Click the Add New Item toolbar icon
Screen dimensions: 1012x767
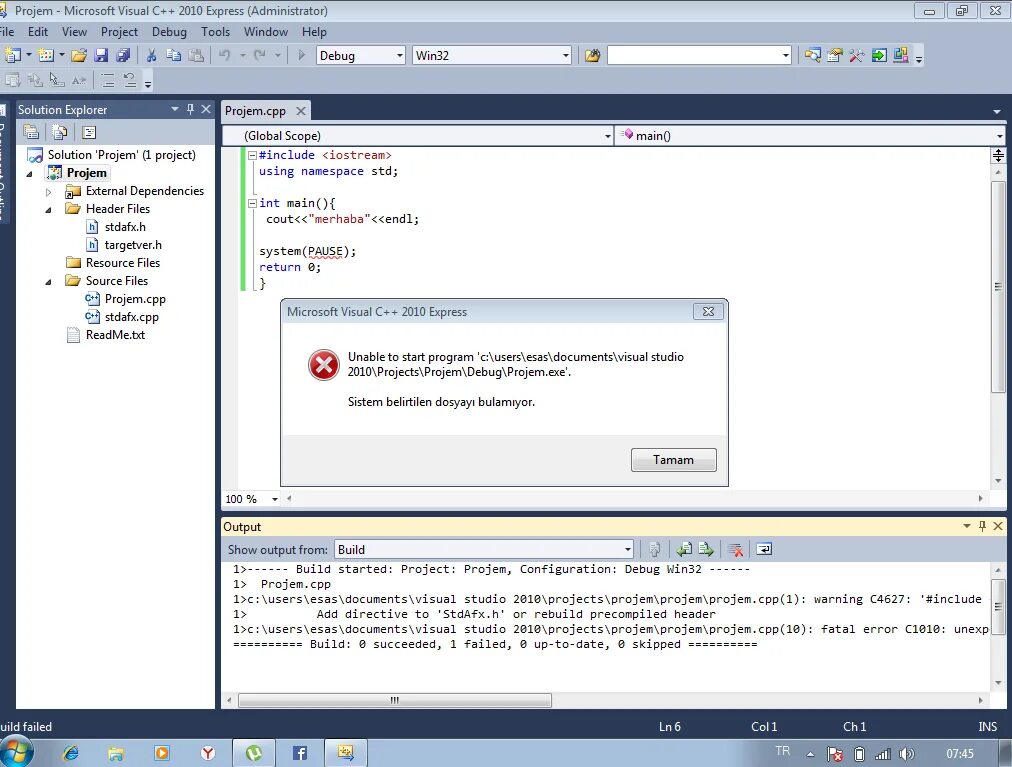[46, 56]
